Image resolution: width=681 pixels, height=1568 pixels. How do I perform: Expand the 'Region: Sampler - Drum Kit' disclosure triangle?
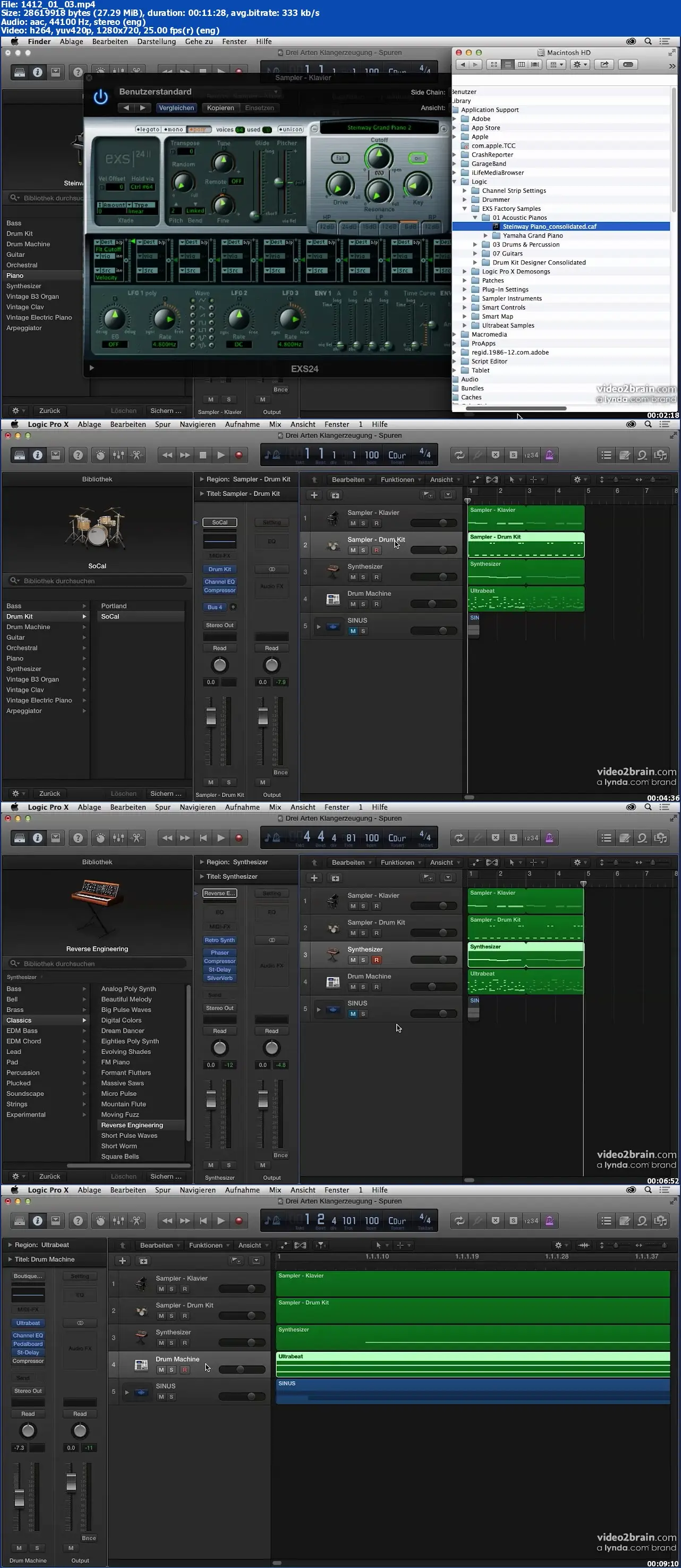tap(202, 479)
